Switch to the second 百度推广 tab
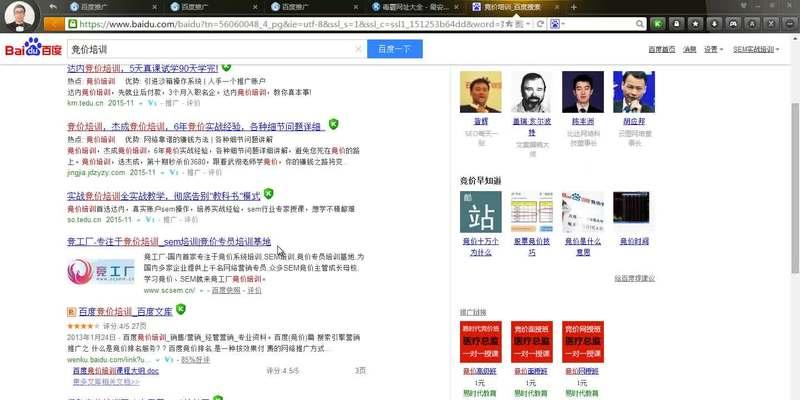 [214, 7]
